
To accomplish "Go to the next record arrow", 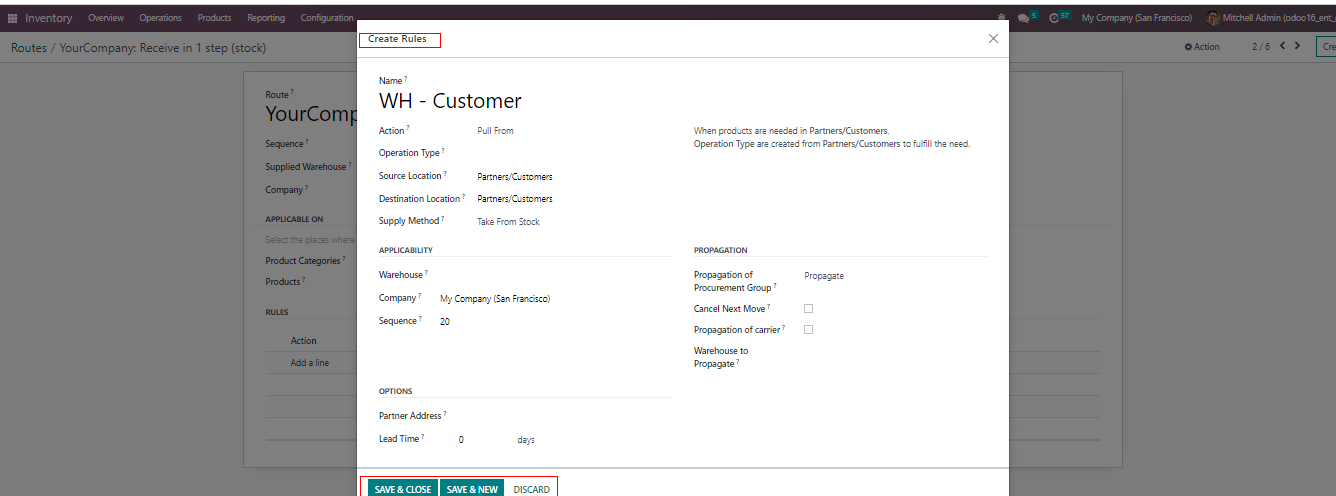I will point(1297,46).
